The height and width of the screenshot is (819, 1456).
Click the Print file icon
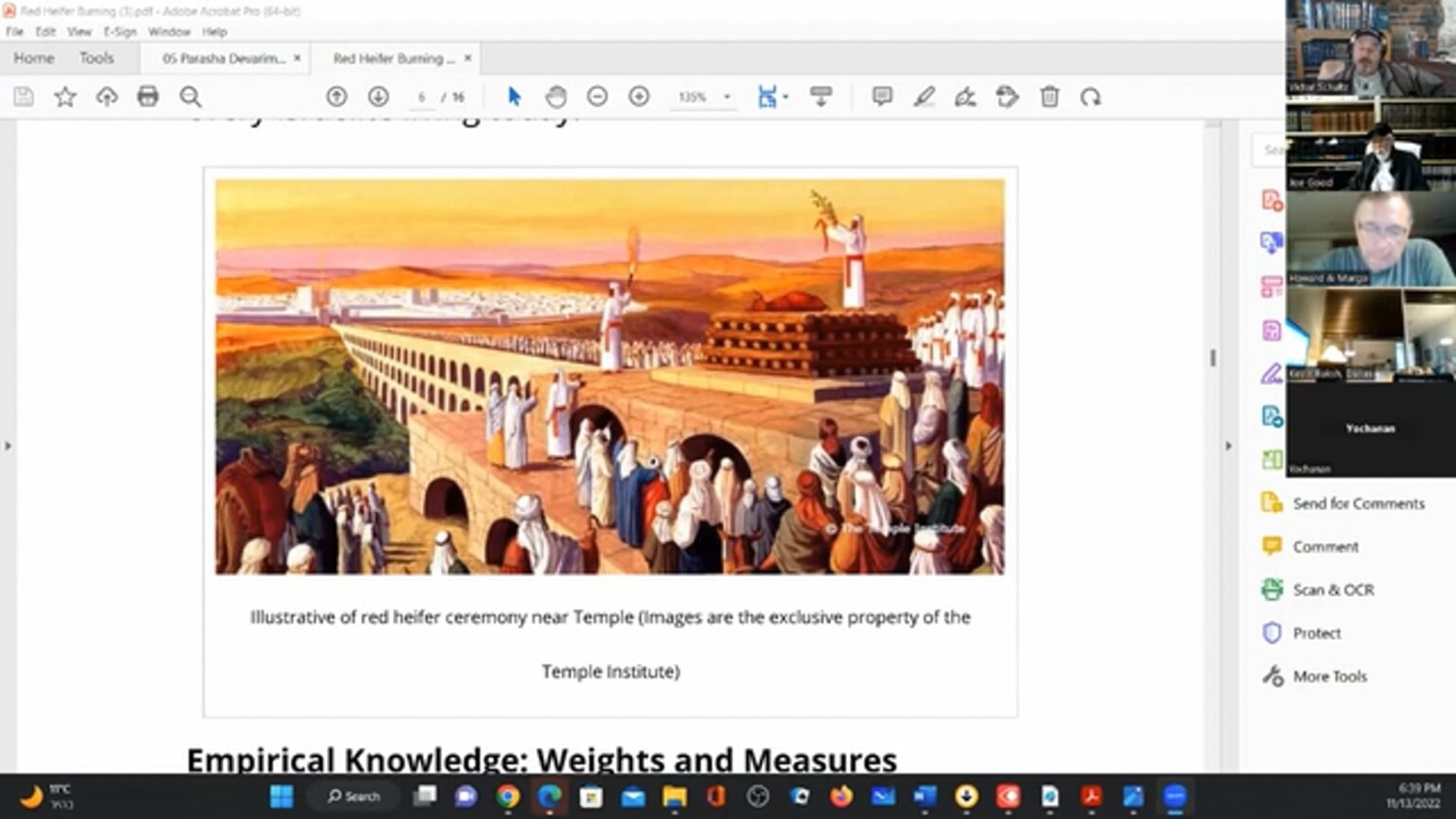tap(148, 97)
